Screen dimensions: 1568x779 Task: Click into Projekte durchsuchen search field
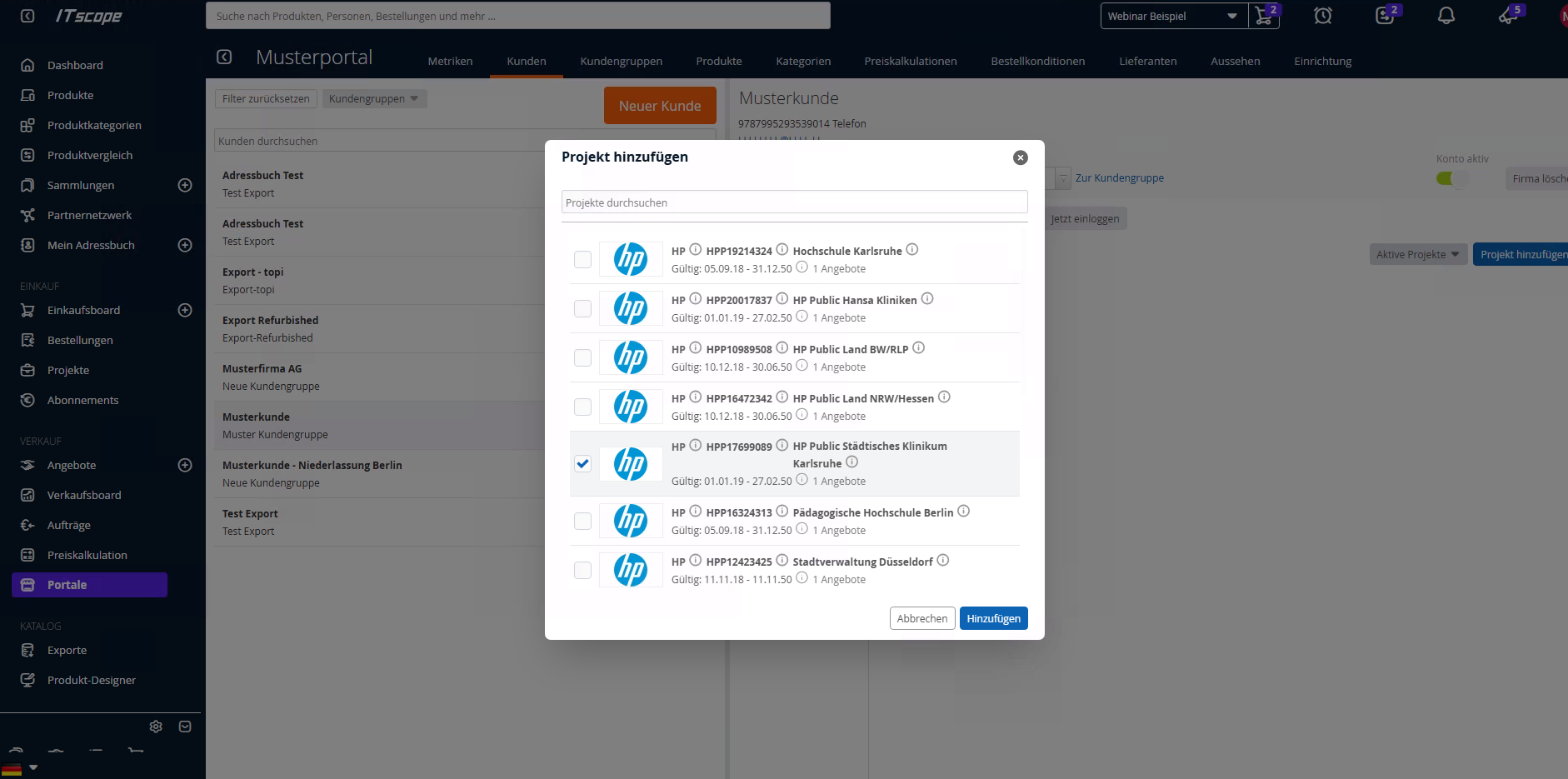(x=795, y=202)
